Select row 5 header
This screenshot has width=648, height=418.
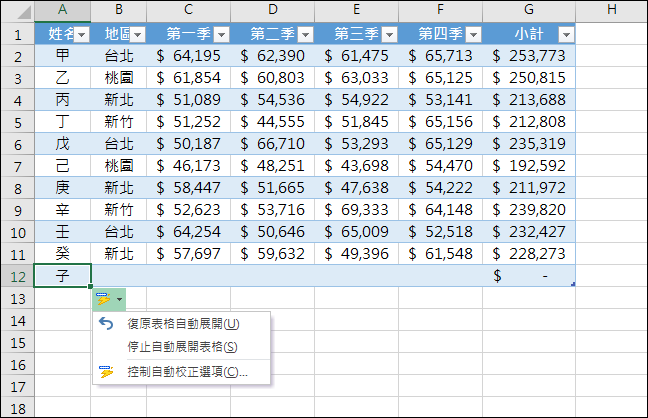point(18,122)
